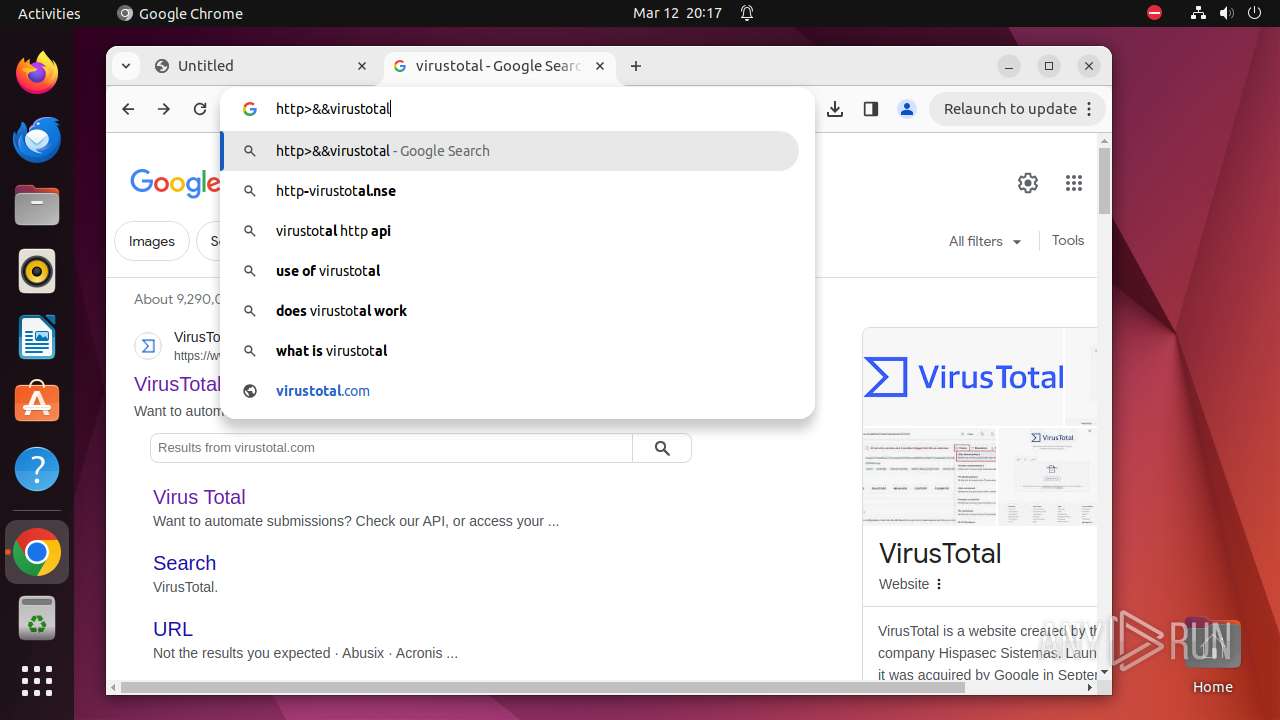Open the Tools search option
The image size is (1280, 720).
pyautogui.click(x=1068, y=240)
